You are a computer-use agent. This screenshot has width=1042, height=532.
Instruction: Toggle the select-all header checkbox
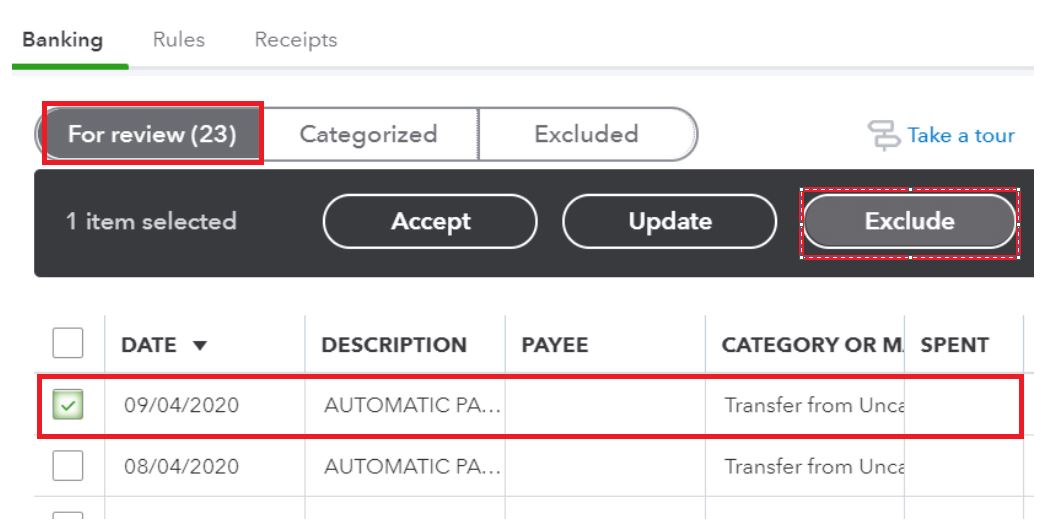[x=67, y=345]
